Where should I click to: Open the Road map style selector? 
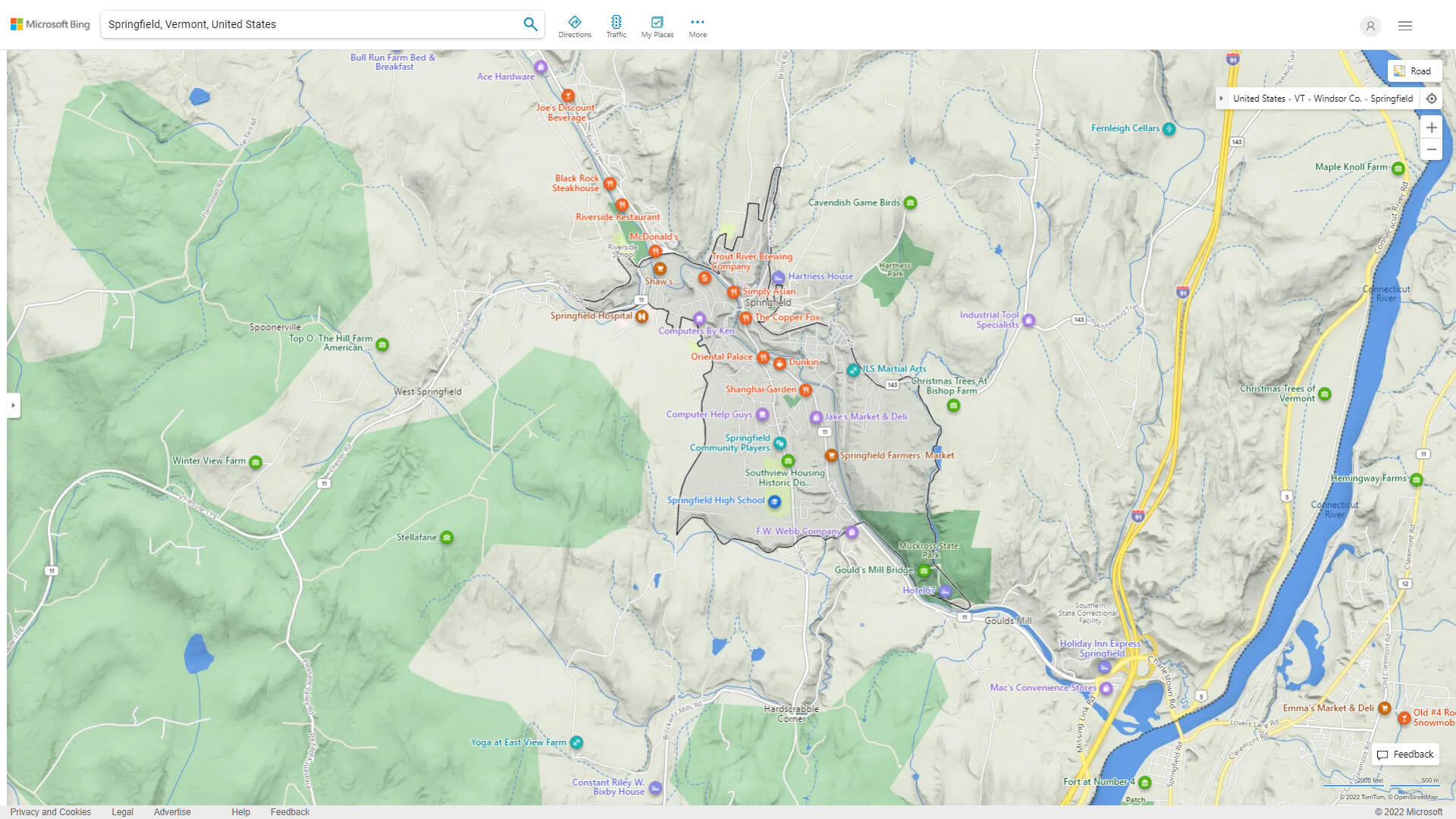point(1415,71)
